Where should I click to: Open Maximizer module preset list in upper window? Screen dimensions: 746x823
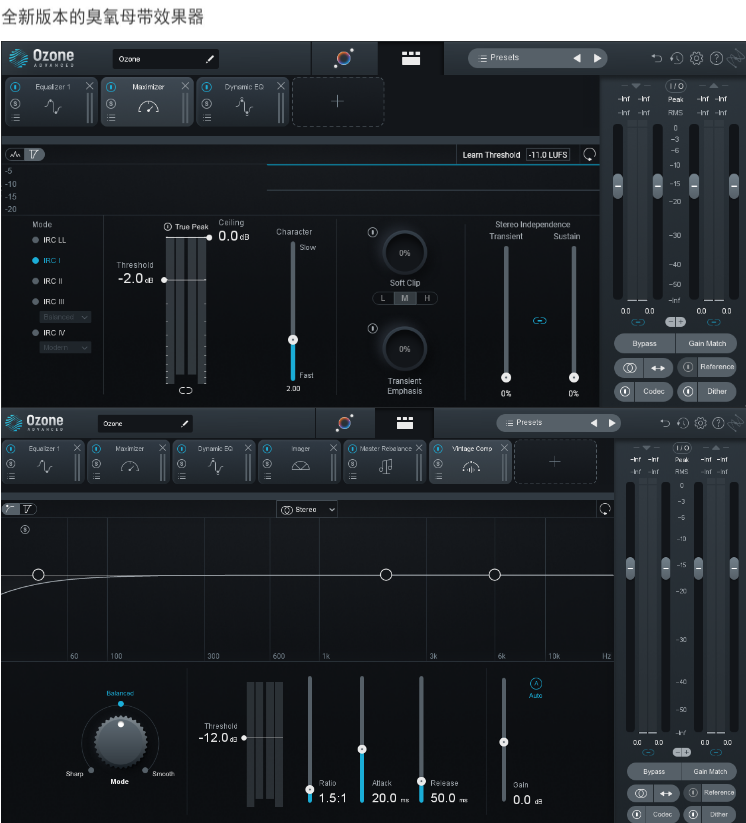111,118
